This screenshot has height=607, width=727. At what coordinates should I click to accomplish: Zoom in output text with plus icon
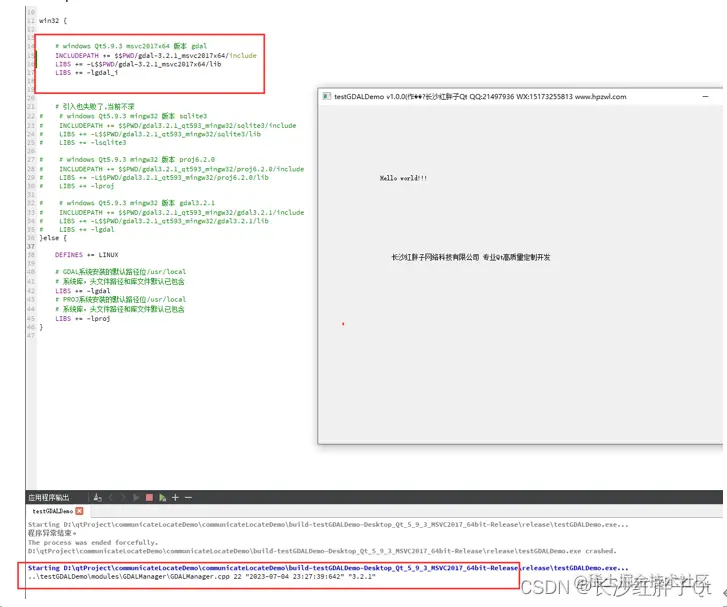[x=175, y=498]
